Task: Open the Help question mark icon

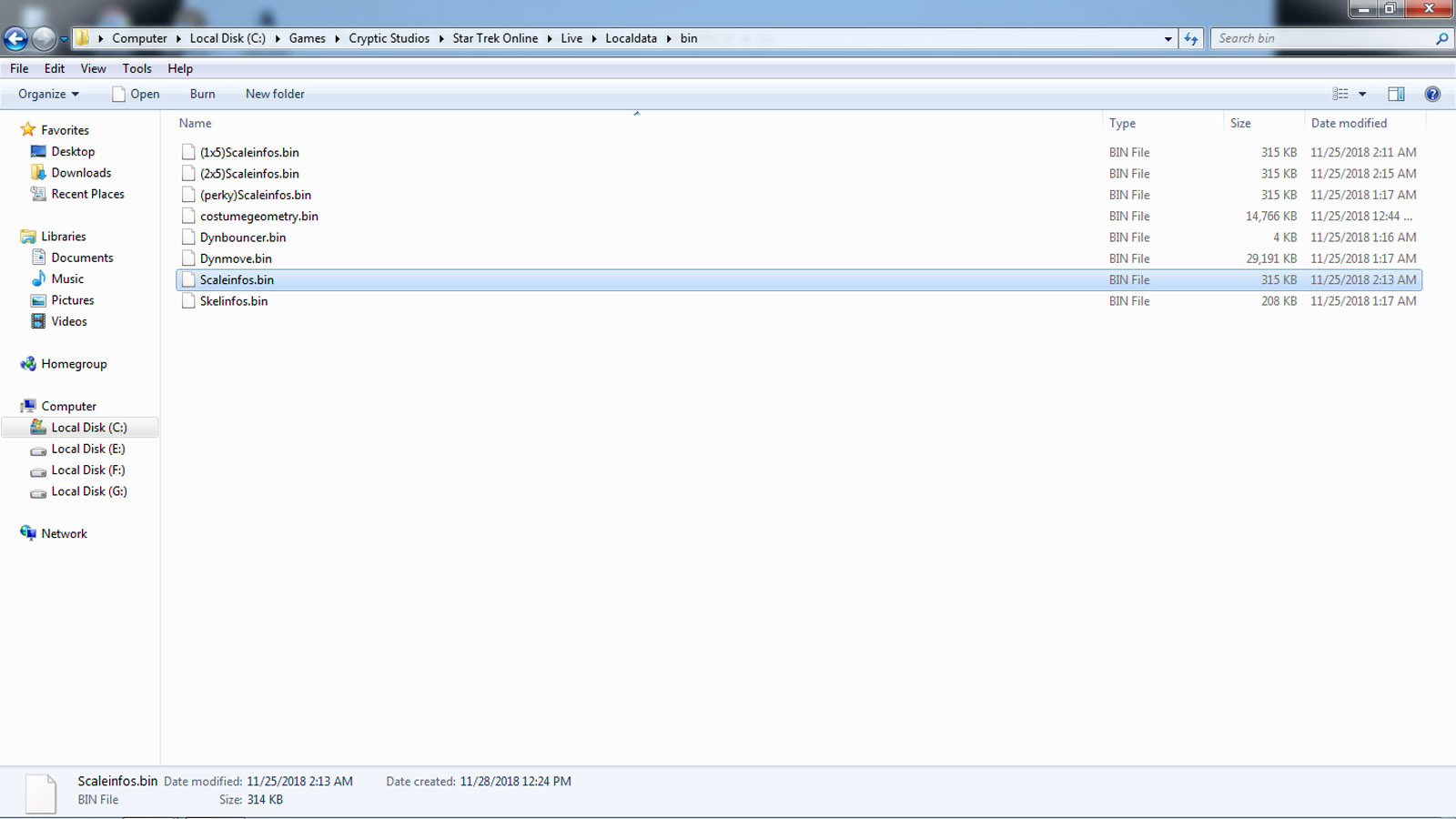Action: tap(1432, 94)
